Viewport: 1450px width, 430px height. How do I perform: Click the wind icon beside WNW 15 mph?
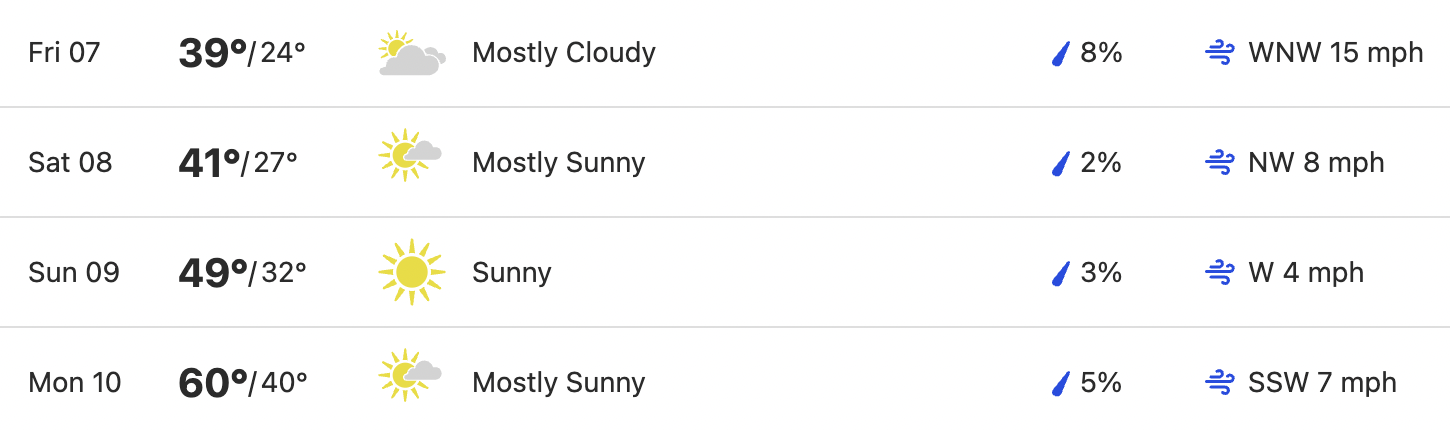1220,53
